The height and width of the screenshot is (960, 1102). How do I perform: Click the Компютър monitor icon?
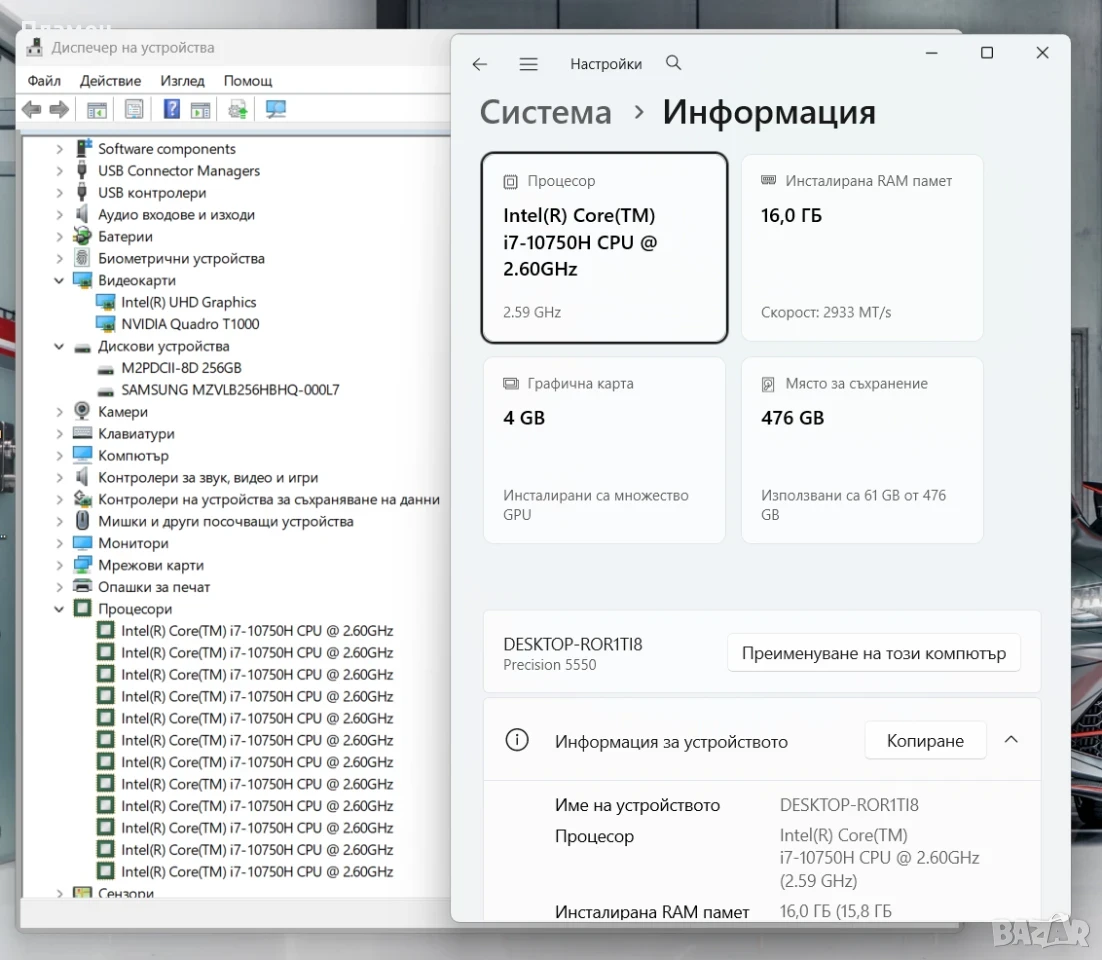[82, 455]
